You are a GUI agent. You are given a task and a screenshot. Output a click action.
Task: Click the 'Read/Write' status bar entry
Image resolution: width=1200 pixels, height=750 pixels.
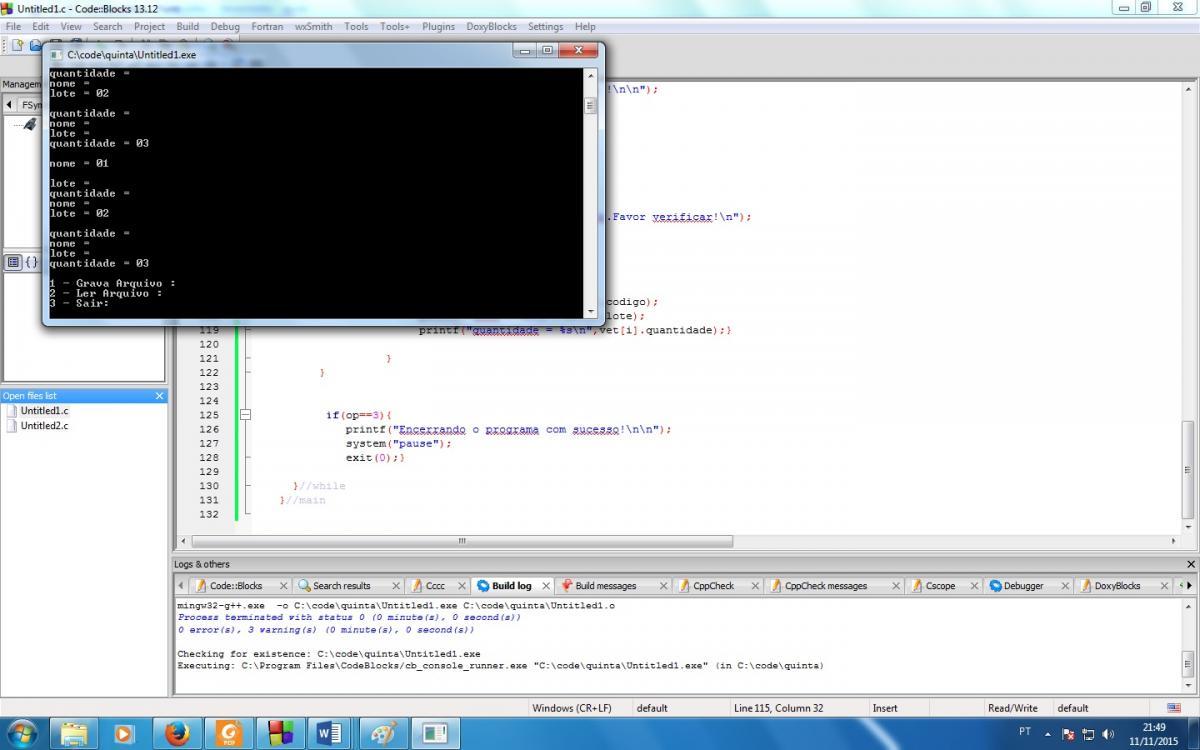(1012, 708)
